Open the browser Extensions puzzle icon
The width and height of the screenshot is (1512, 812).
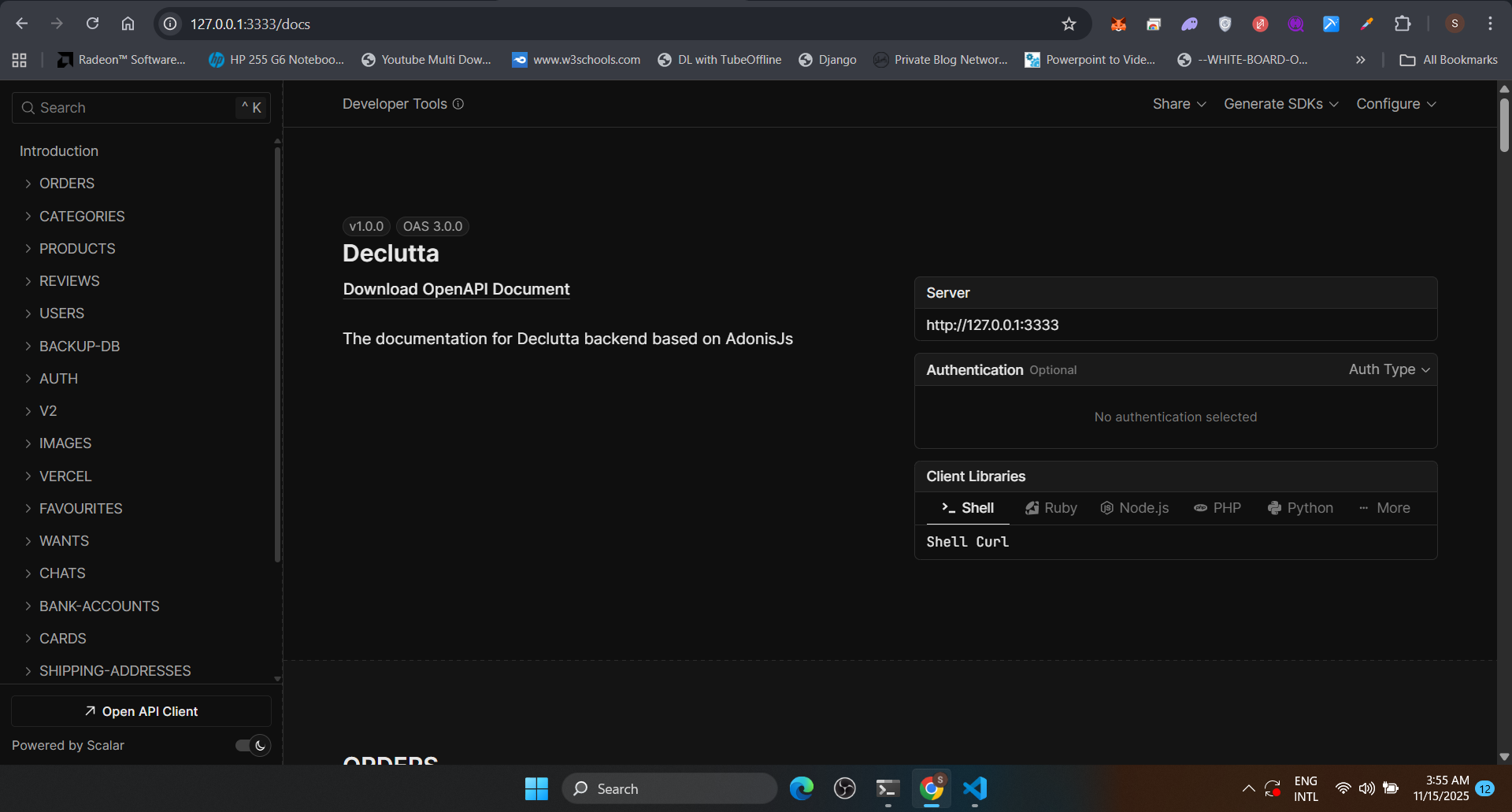[x=1403, y=24]
